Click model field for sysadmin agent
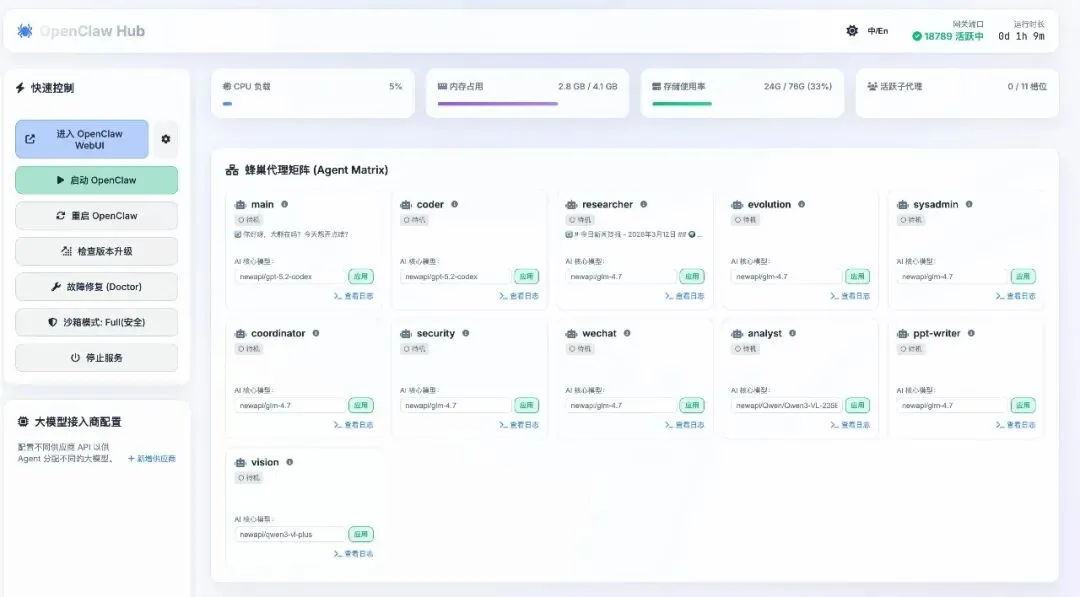The height and width of the screenshot is (597, 1080). point(952,277)
